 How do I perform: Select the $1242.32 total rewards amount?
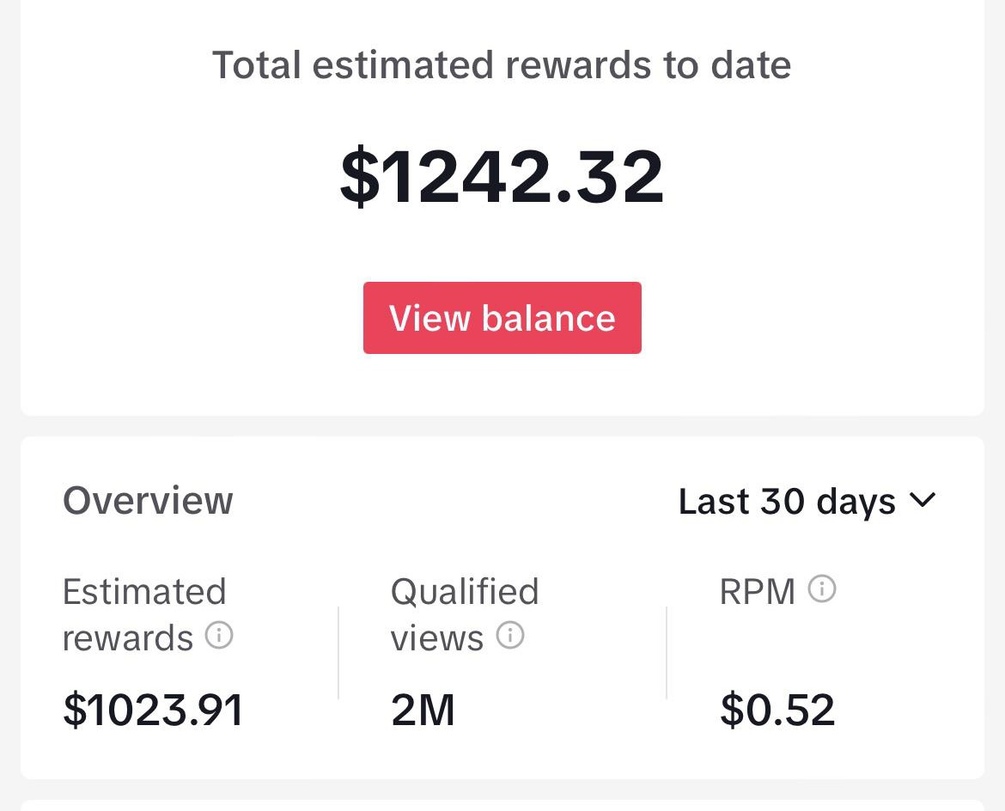click(x=502, y=176)
